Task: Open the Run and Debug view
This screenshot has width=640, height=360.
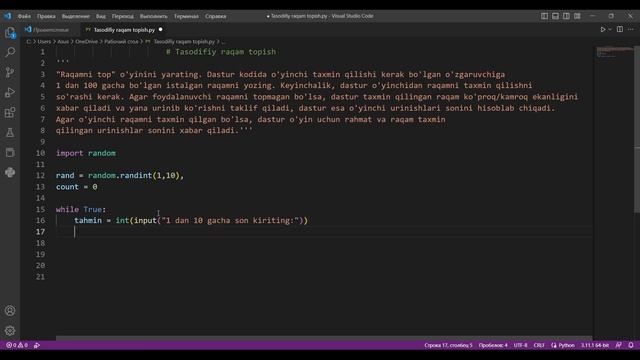Action: 10,92
